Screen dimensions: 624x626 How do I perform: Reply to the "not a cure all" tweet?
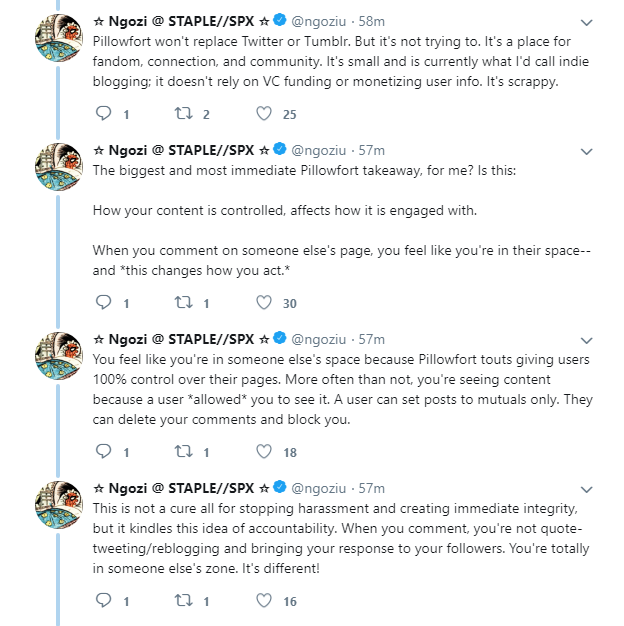point(103,601)
